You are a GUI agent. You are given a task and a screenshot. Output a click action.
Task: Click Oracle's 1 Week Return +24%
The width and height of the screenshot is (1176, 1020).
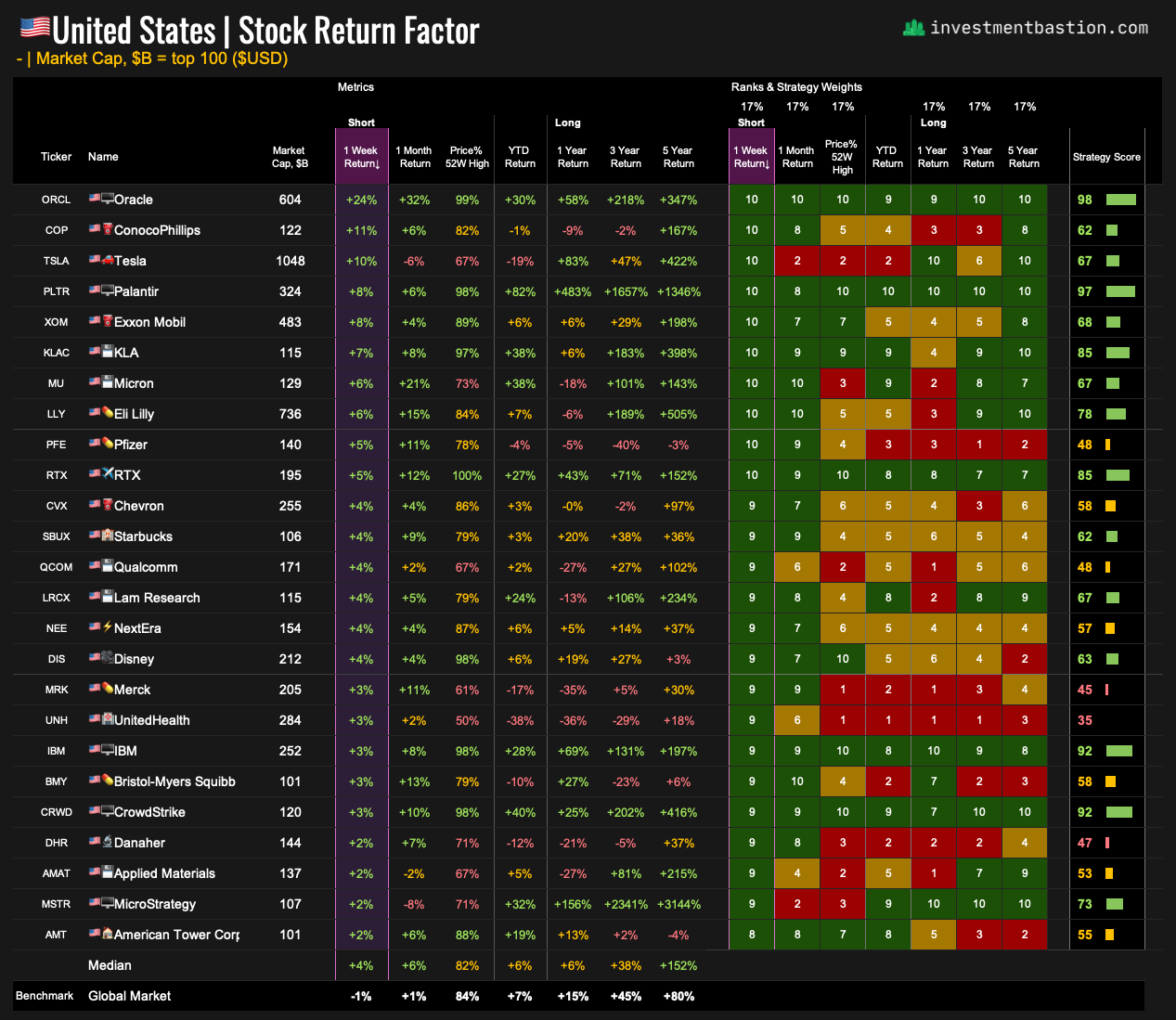coord(362,200)
